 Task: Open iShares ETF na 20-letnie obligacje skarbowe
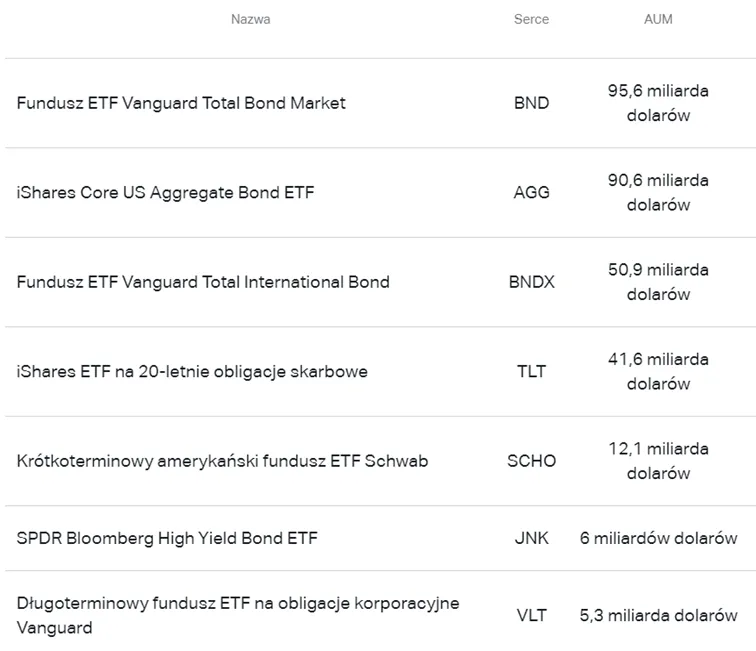[x=192, y=372]
